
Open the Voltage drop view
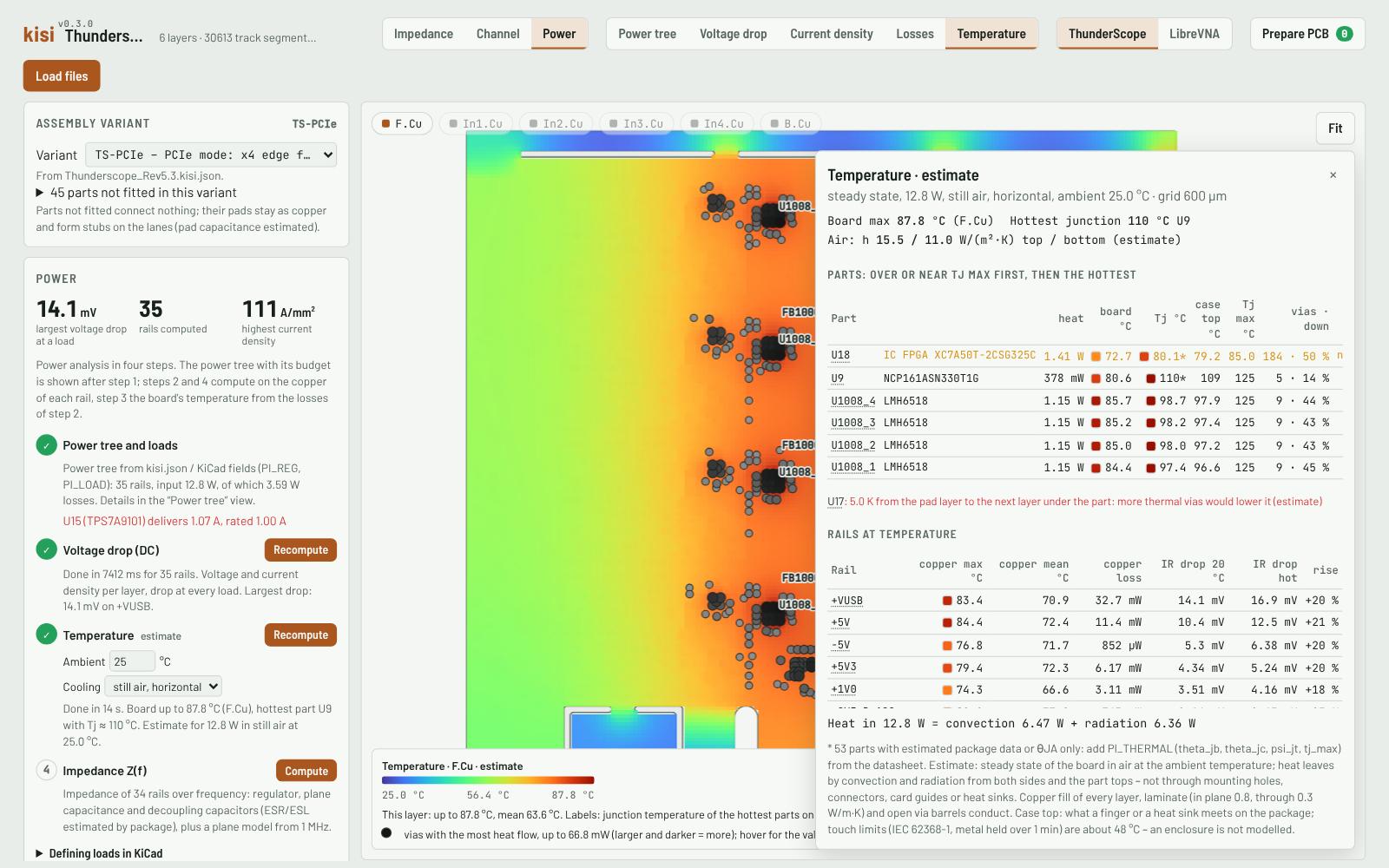click(x=734, y=34)
